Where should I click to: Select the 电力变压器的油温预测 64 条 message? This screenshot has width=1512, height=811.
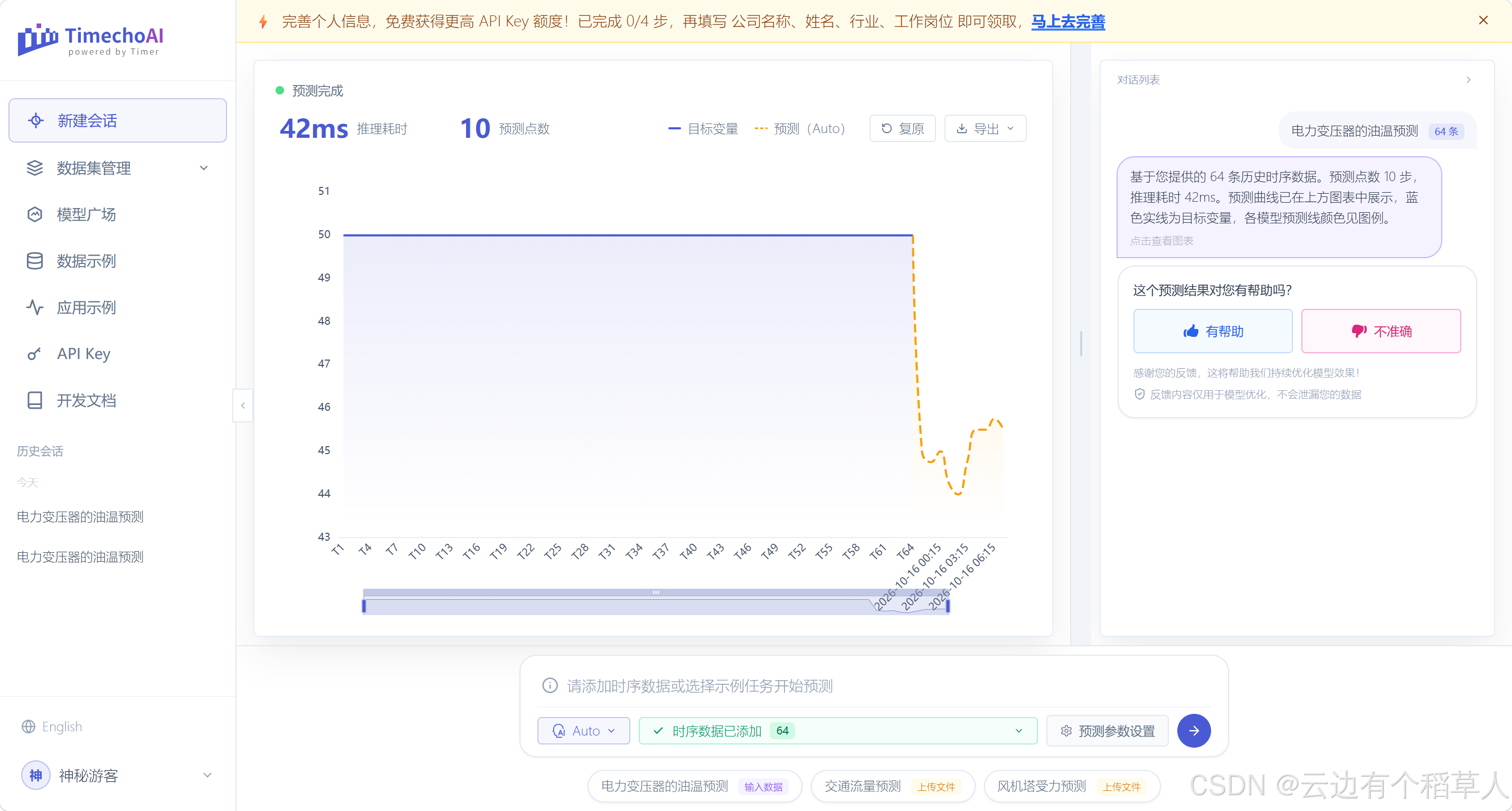1377,130
